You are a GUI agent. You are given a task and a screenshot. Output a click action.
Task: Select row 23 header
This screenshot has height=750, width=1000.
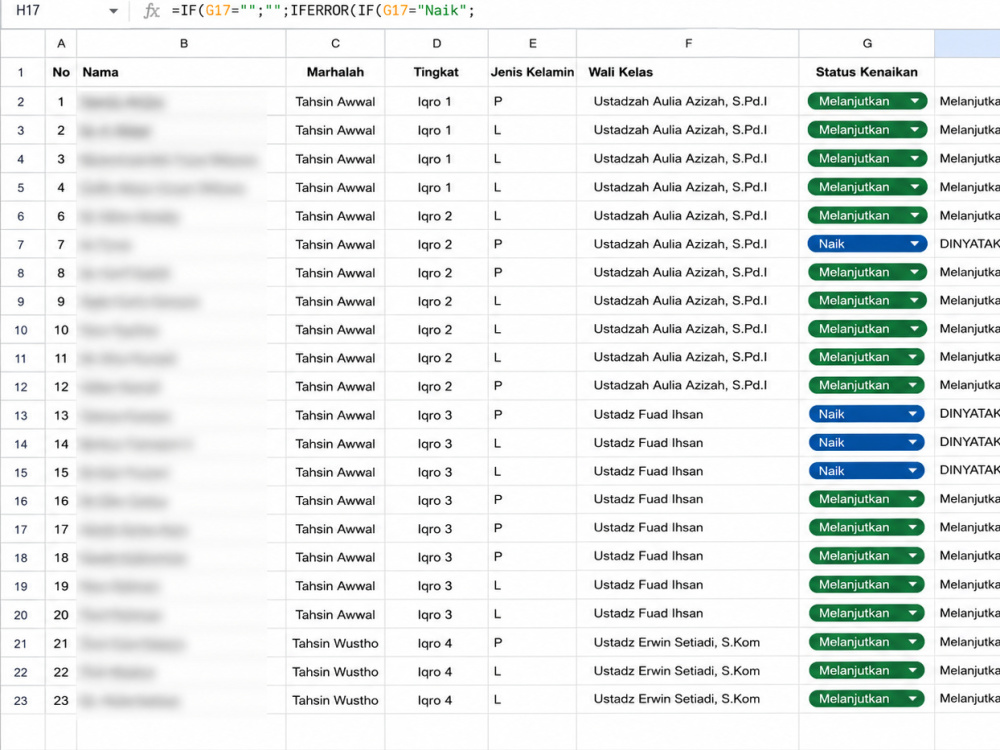tap(21, 700)
